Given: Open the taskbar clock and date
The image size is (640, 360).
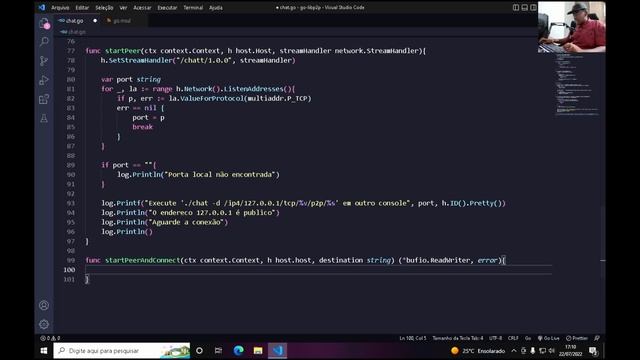Looking at the screenshot, I should (x=570, y=351).
